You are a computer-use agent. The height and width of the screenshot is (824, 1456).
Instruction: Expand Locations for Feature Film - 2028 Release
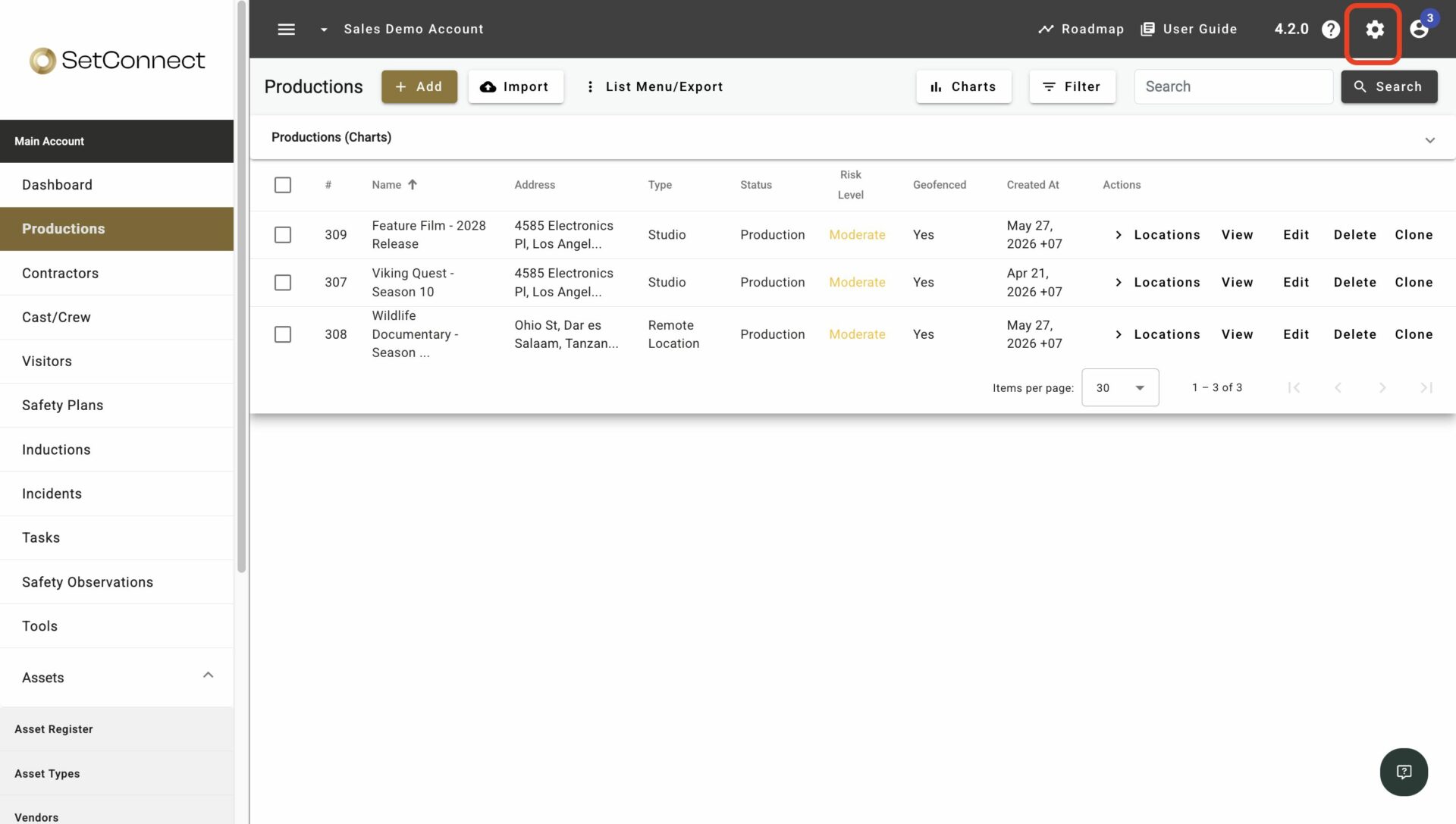1157,235
